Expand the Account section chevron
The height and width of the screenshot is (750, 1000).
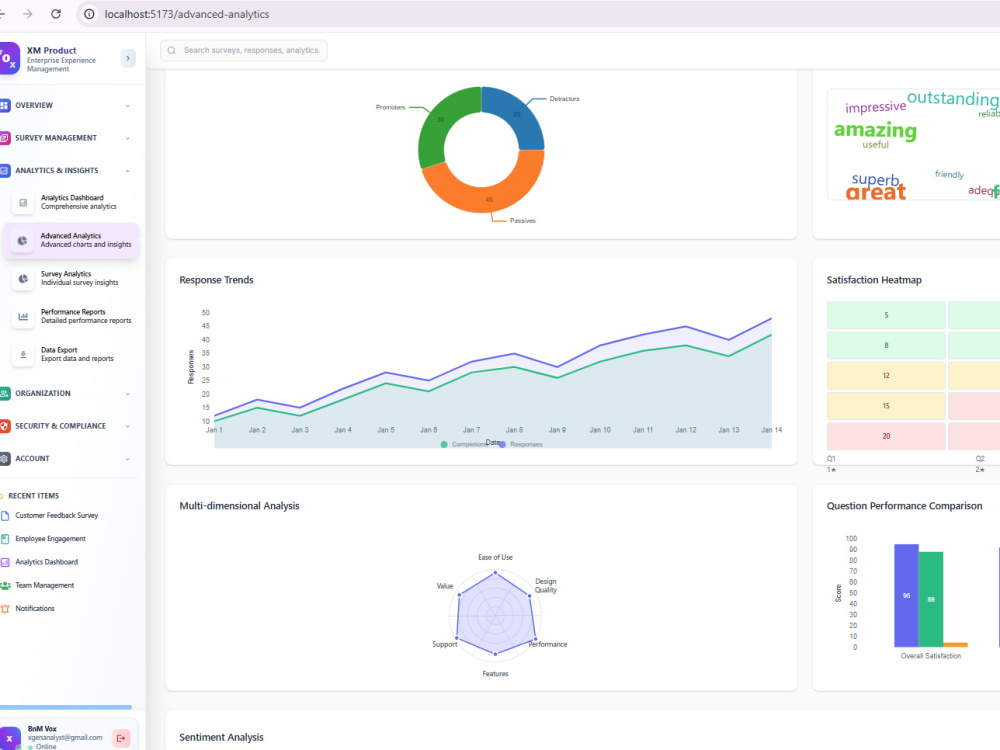[128, 459]
